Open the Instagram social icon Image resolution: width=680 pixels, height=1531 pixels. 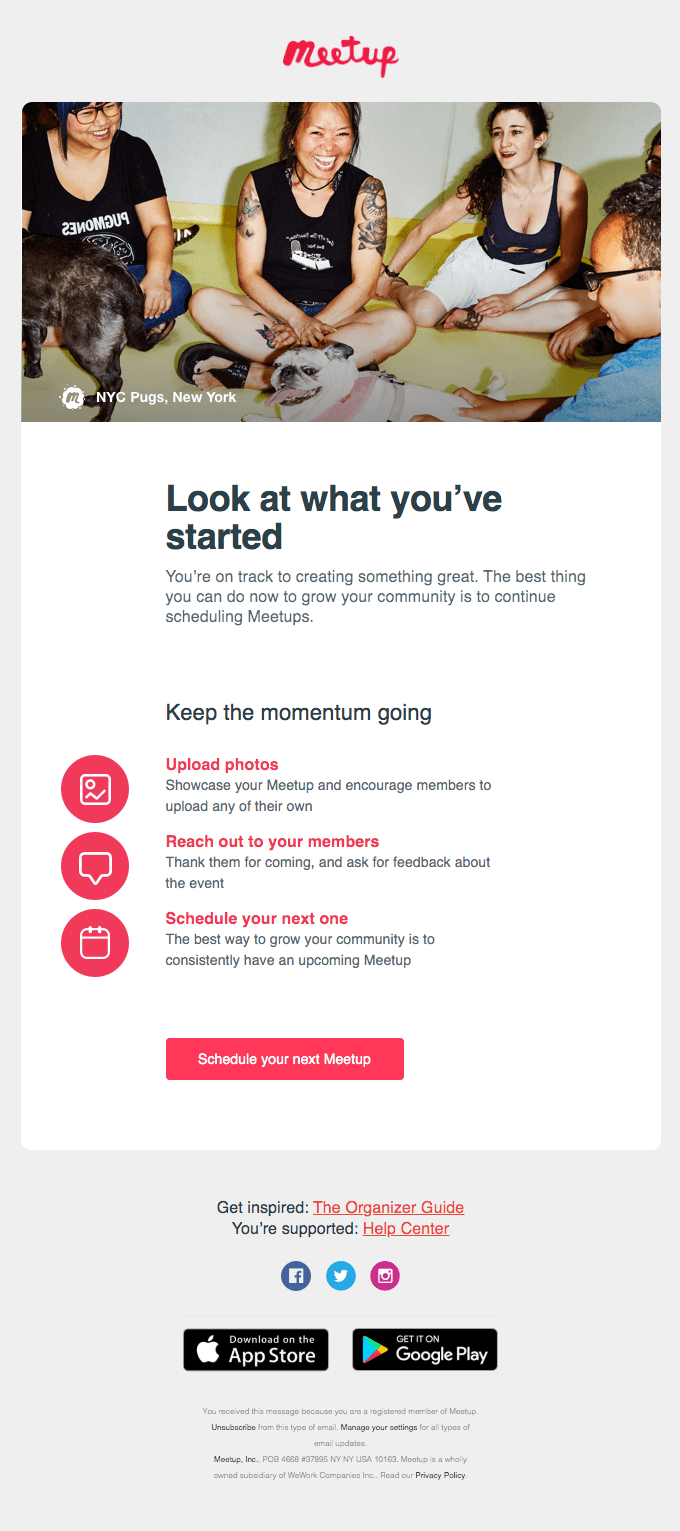point(385,1276)
